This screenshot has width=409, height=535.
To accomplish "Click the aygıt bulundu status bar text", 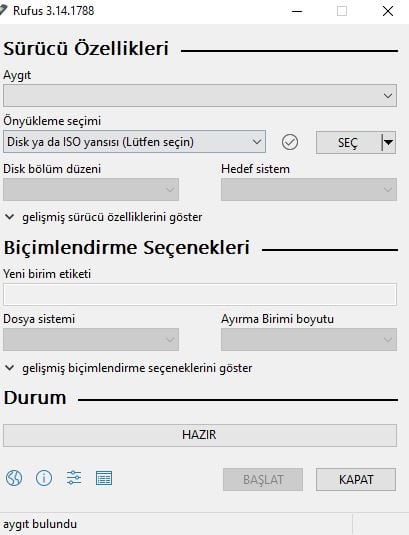I will (40, 524).
